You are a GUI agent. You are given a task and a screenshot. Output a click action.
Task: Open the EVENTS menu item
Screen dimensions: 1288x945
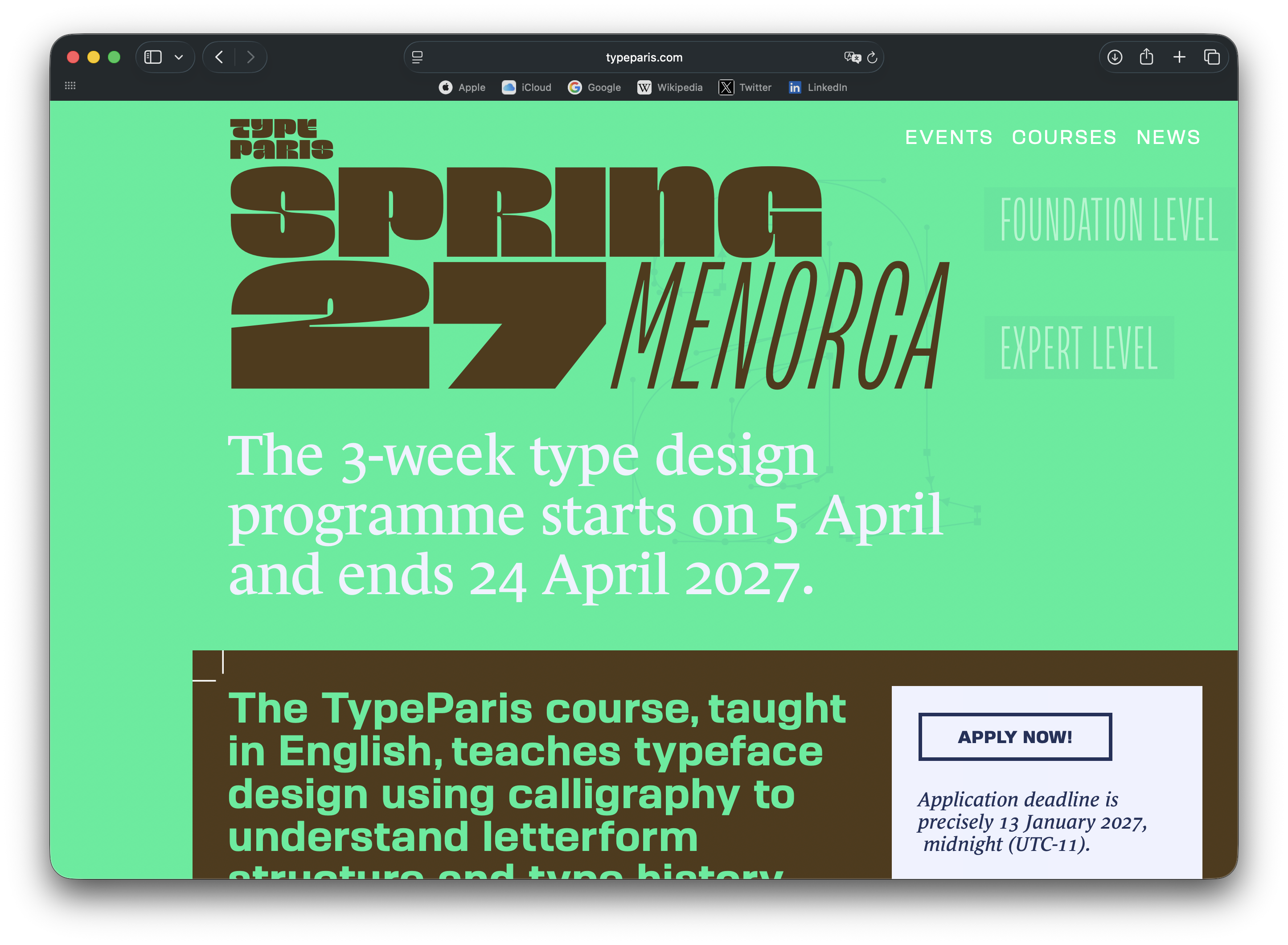click(949, 137)
